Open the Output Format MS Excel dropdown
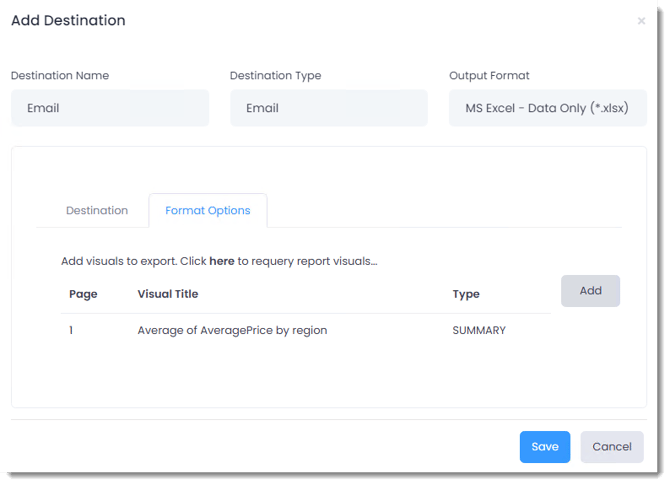The width and height of the screenshot is (670, 485). click(x=547, y=108)
